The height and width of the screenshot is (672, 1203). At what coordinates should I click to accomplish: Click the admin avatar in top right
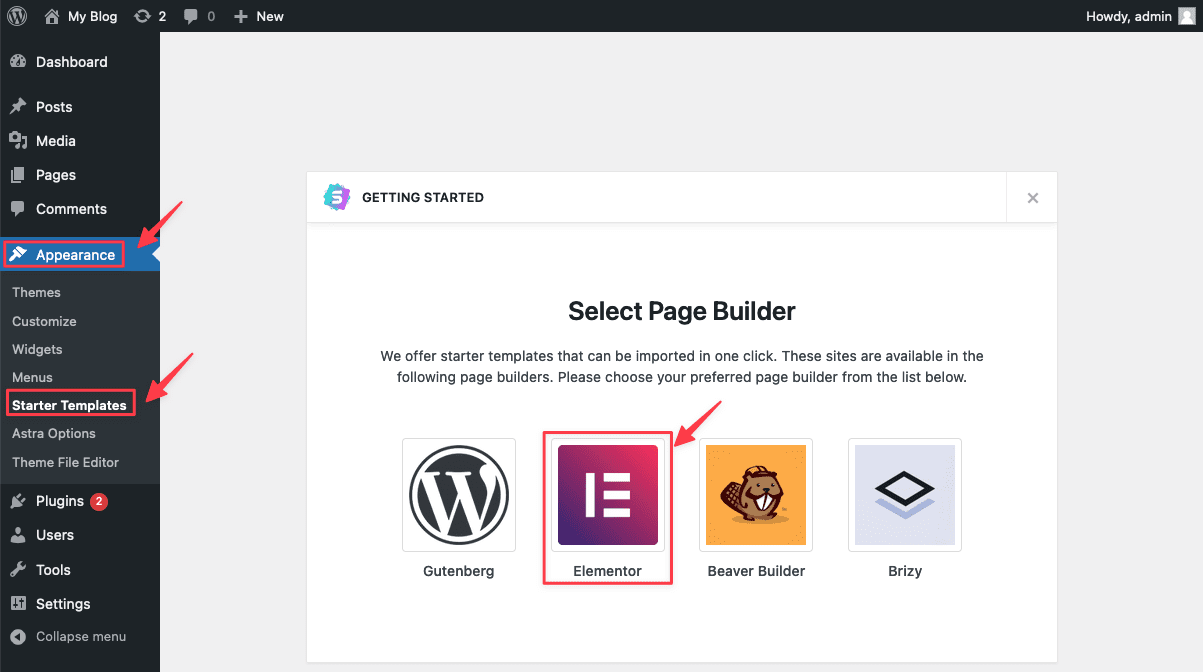pos(1186,16)
